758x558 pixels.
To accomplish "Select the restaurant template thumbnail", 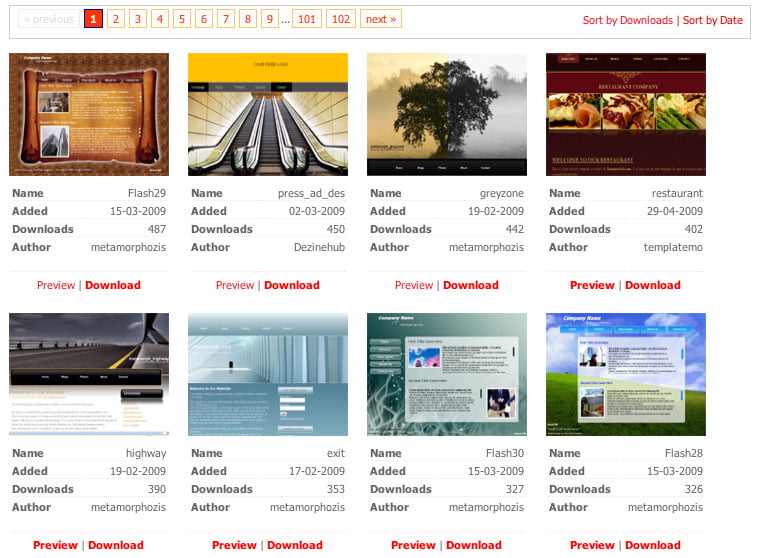I will coord(626,114).
